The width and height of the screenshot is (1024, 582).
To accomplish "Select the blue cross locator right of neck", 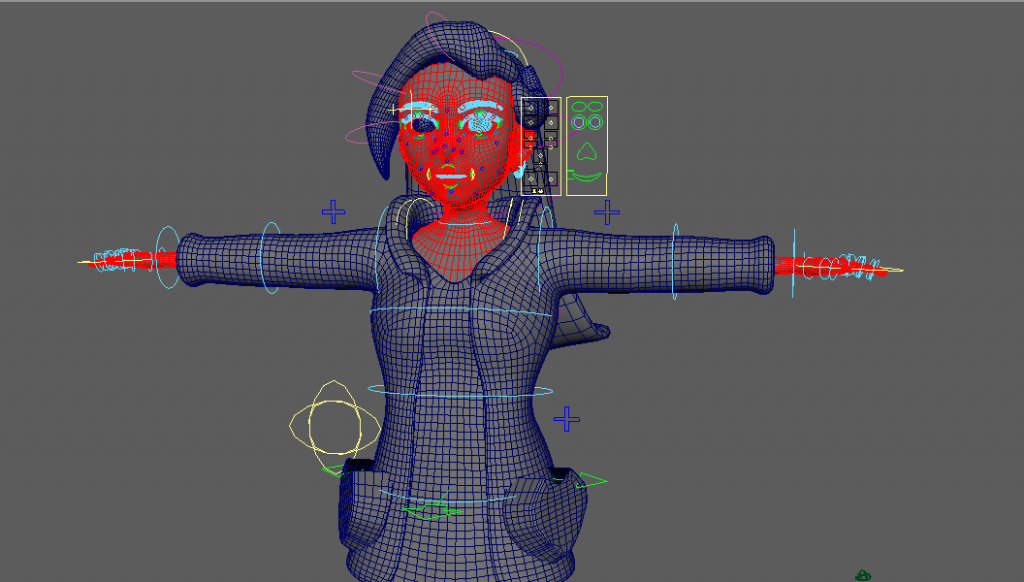I will [606, 212].
